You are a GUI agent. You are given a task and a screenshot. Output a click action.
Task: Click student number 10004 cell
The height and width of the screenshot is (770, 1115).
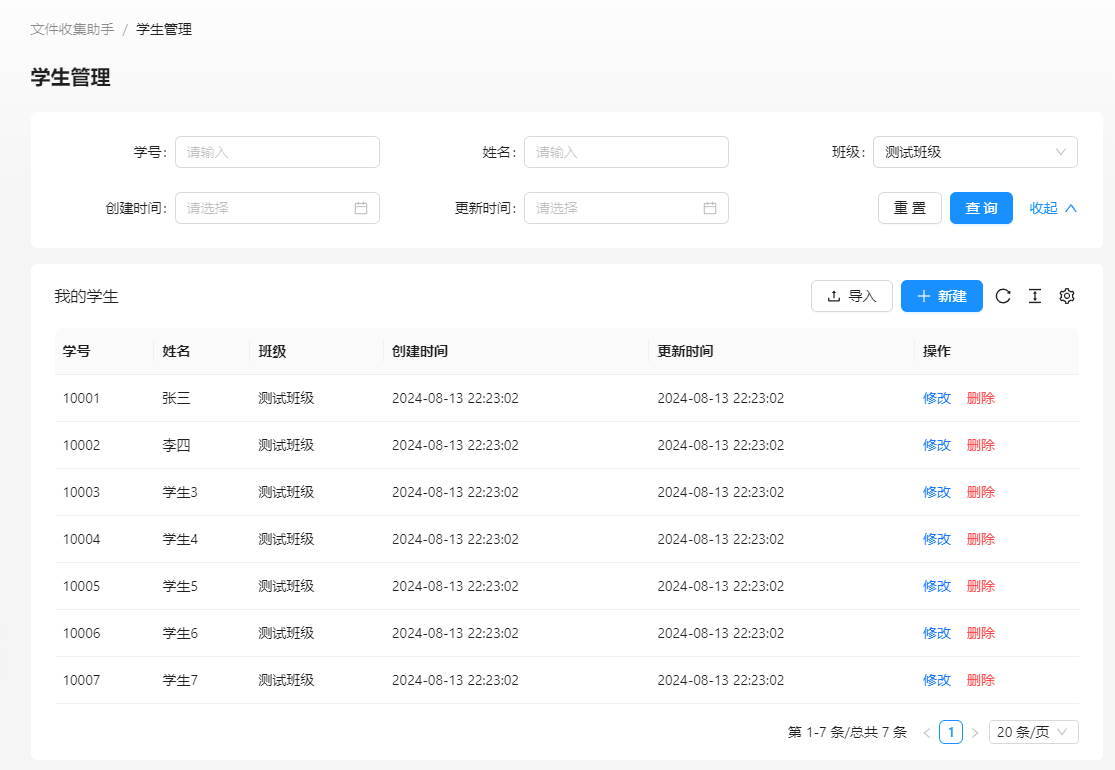point(81,539)
